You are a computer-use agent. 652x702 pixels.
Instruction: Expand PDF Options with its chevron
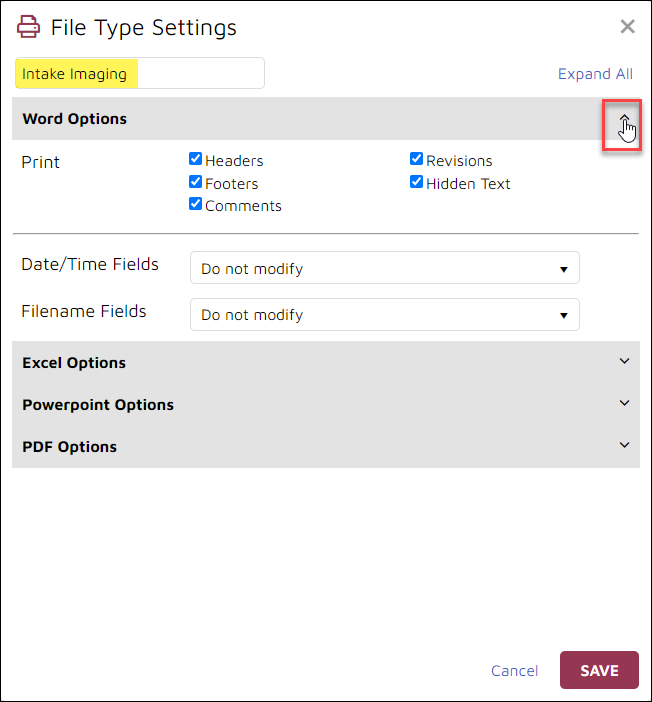click(x=624, y=445)
